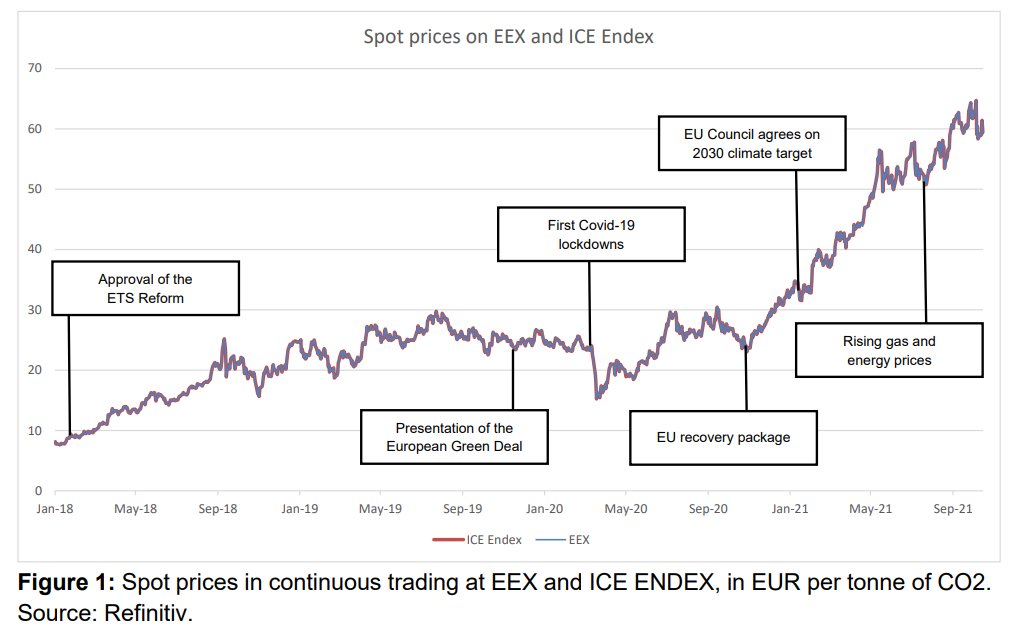
Task: Click the Sep-20 x-axis label
Action: point(708,509)
